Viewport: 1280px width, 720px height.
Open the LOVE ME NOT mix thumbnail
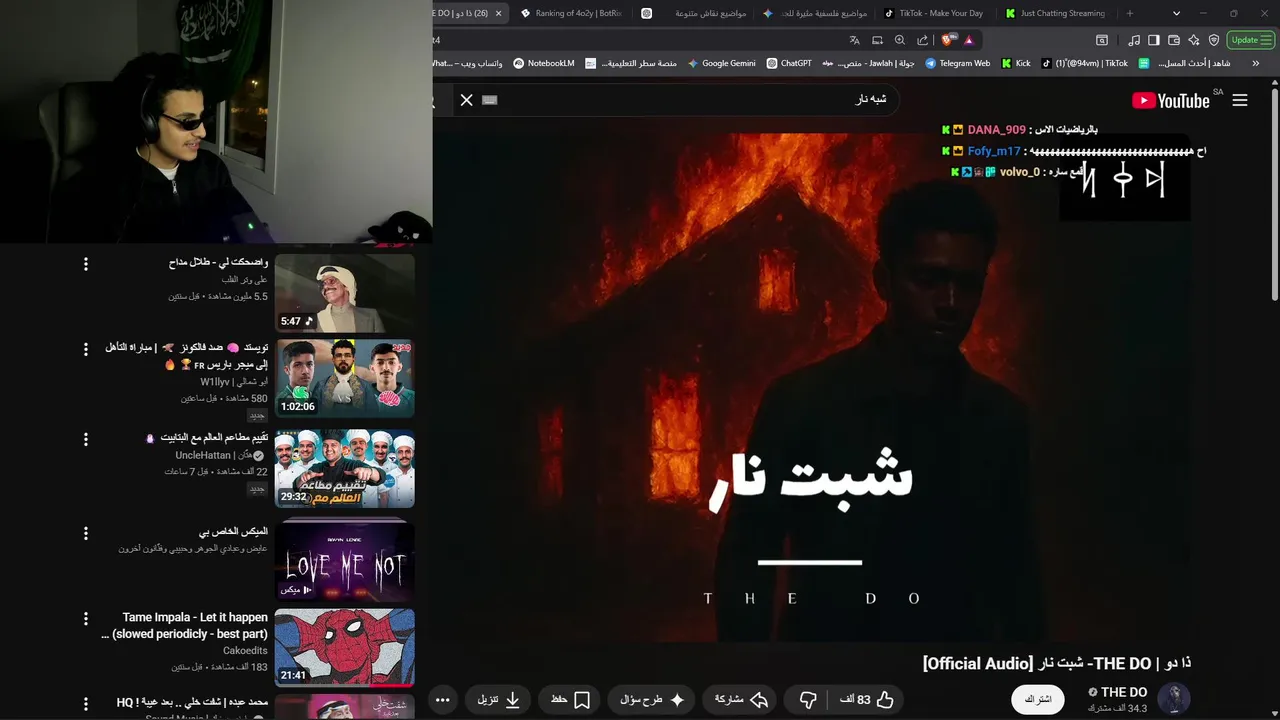click(x=345, y=561)
